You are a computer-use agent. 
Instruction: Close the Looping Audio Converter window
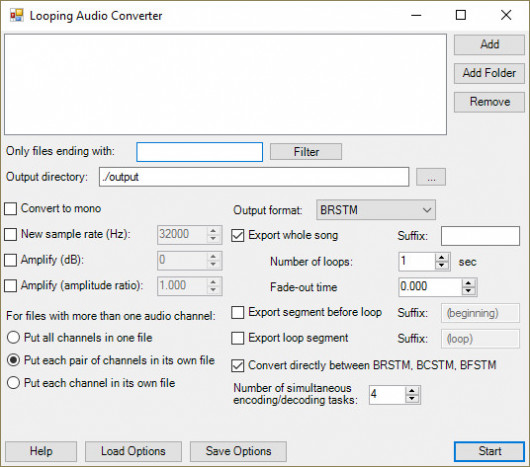pyautogui.click(x=506, y=15)
